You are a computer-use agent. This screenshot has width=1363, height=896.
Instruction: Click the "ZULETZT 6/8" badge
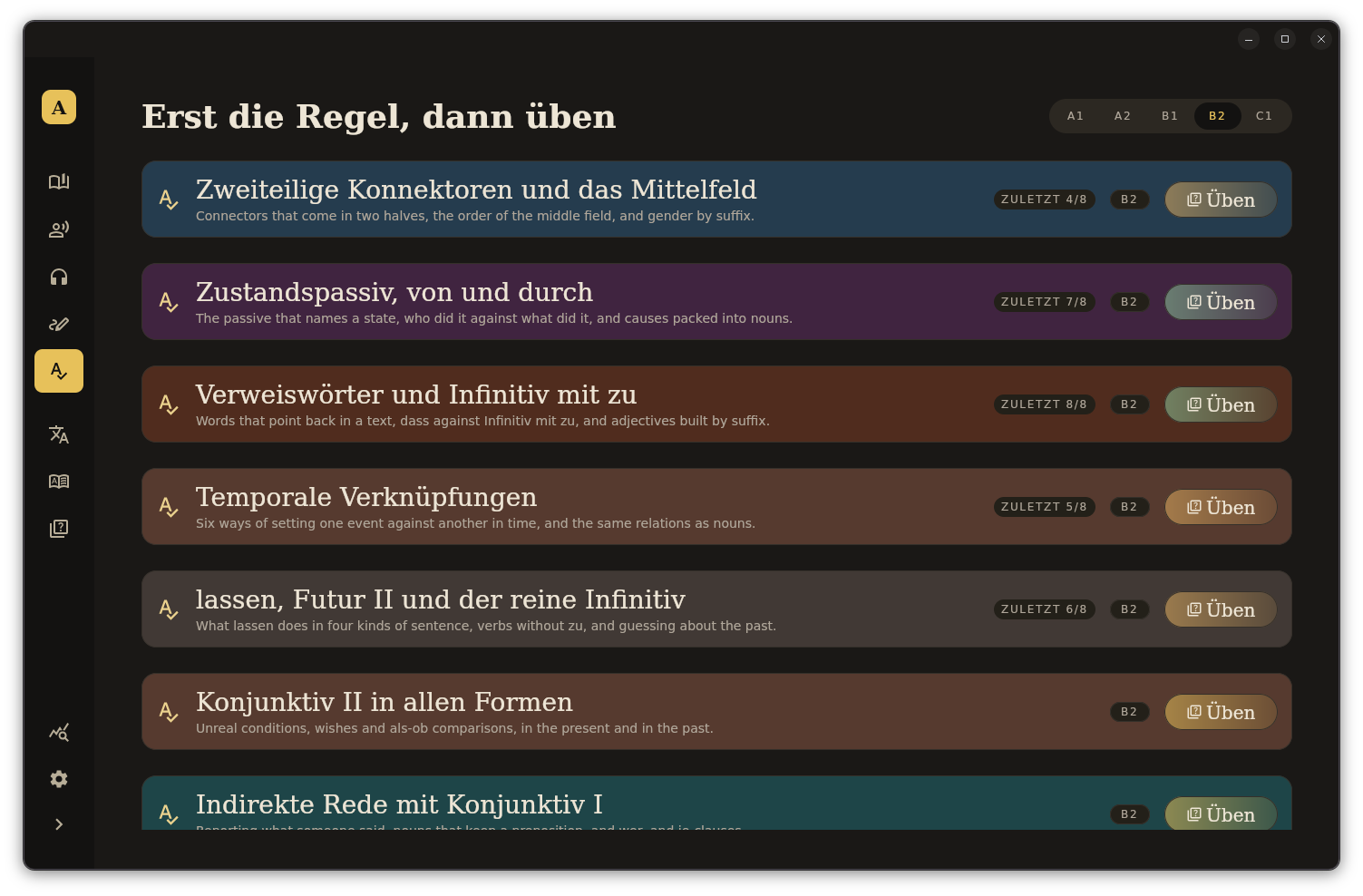pos(1044,609)
